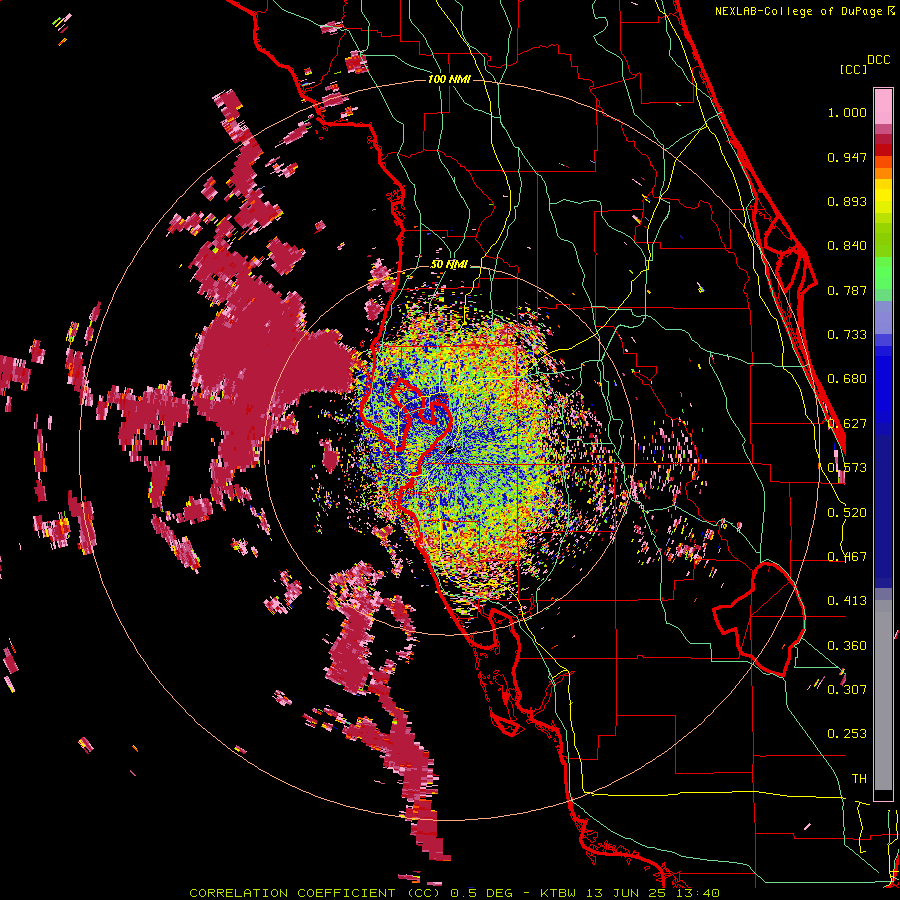
Task: Select the 0.733 legend value
Action: (x=847, y=335)
